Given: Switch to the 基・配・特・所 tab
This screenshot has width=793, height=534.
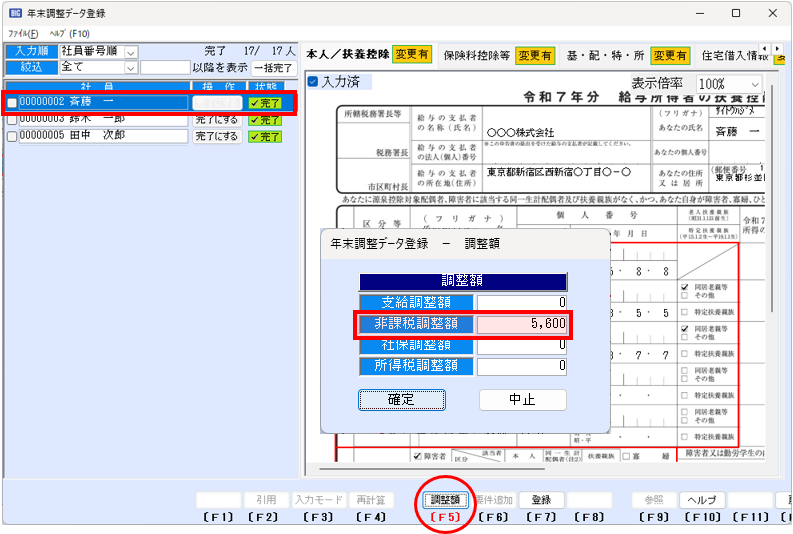Looking at the screenshot, I should point(605,56).
